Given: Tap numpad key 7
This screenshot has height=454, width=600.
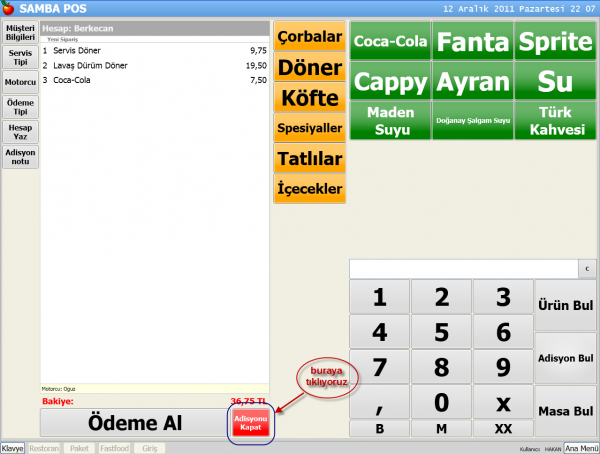Looking at the screenshot, I should tap(379, 367).
